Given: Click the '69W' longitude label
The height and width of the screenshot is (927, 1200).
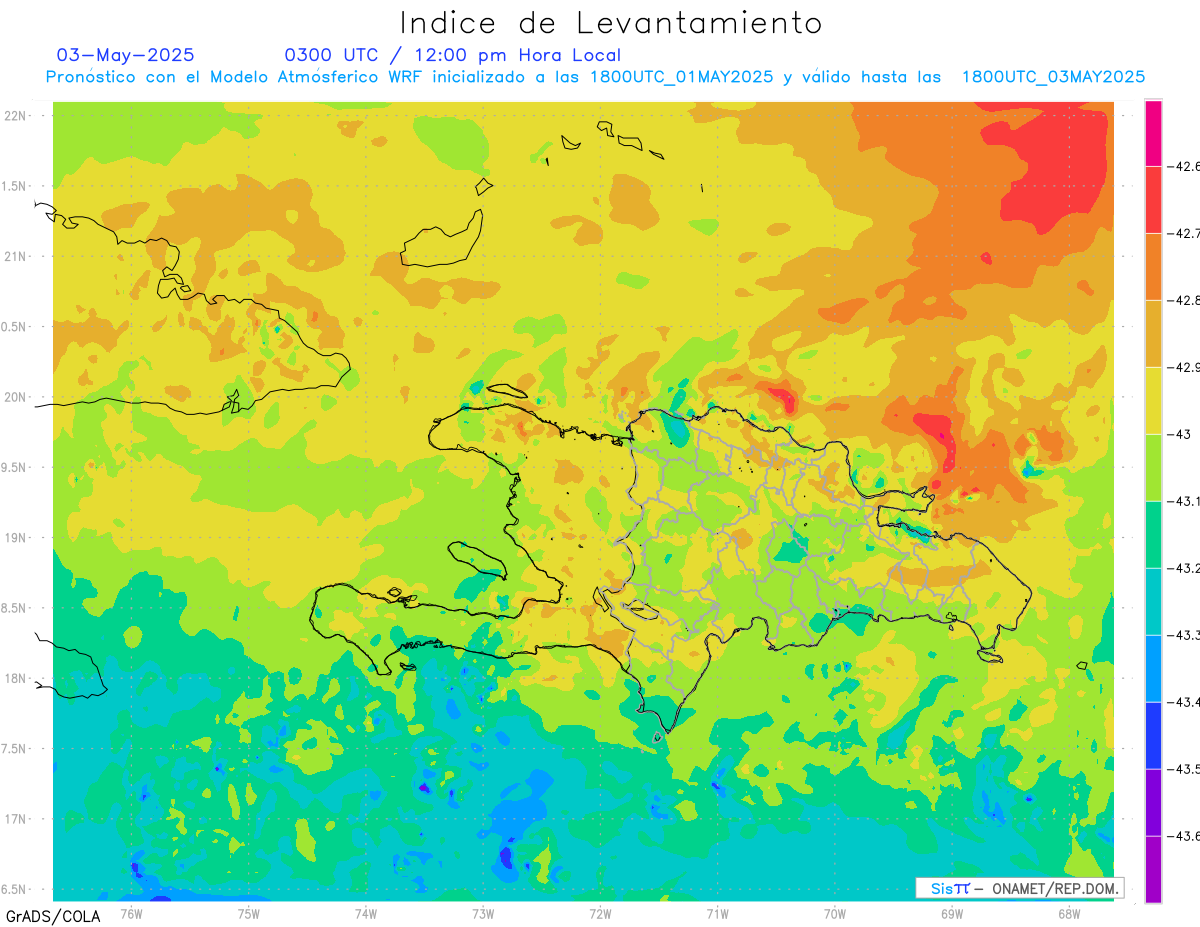Looking at the screenshot, I should (x=952, y=914).
